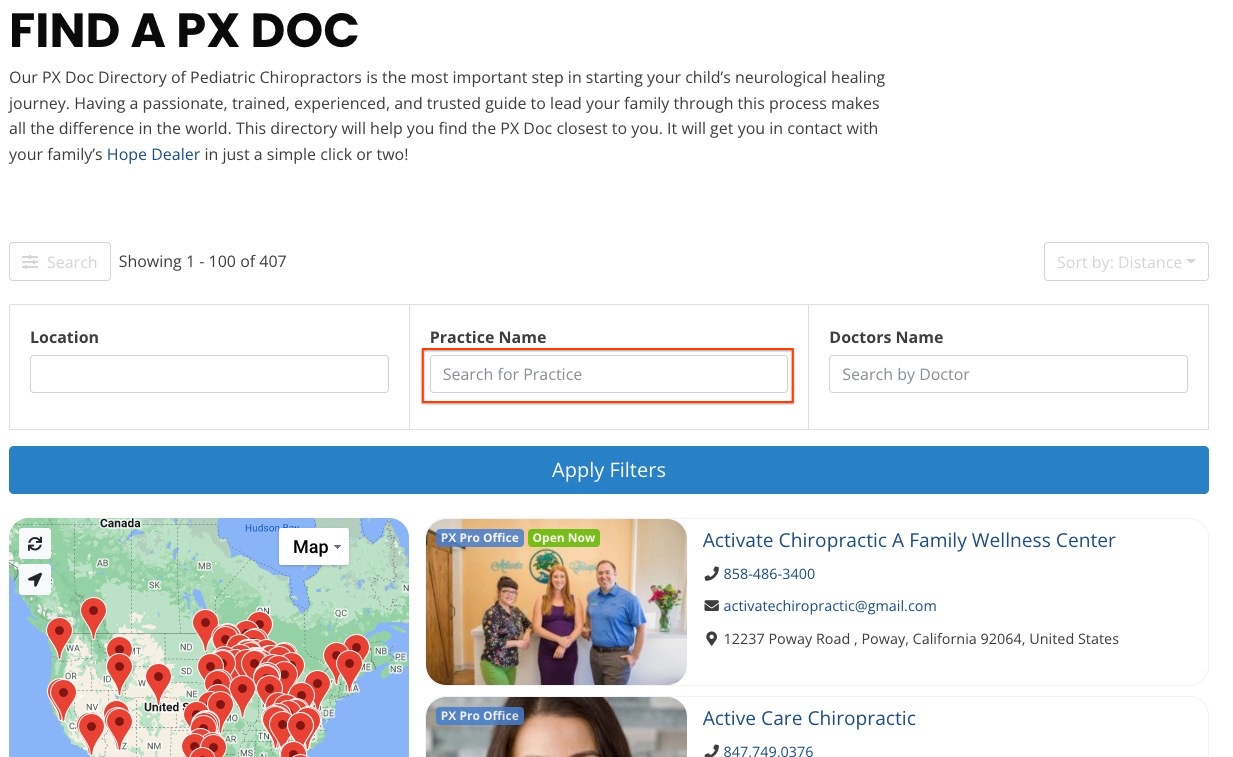Open the Active Care Chiropractic listing
Screen dimensions: 1233x757
click(x=809, y=718)
